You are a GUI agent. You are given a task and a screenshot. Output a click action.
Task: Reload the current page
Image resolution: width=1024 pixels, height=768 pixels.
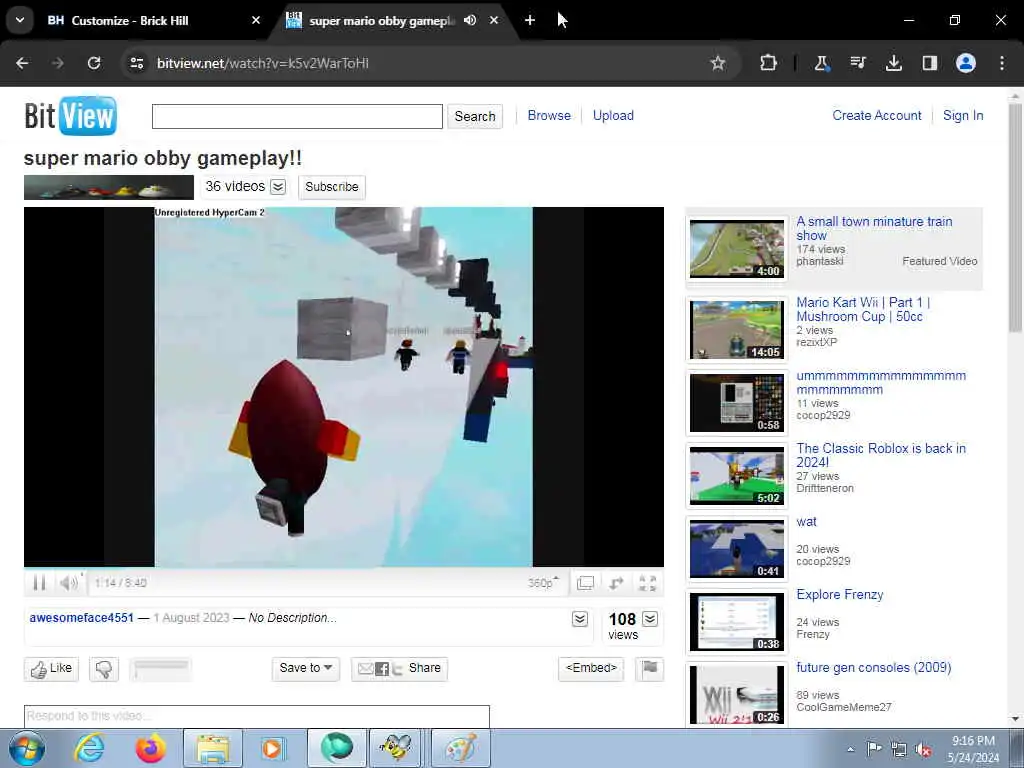click(x=94, y=63)
